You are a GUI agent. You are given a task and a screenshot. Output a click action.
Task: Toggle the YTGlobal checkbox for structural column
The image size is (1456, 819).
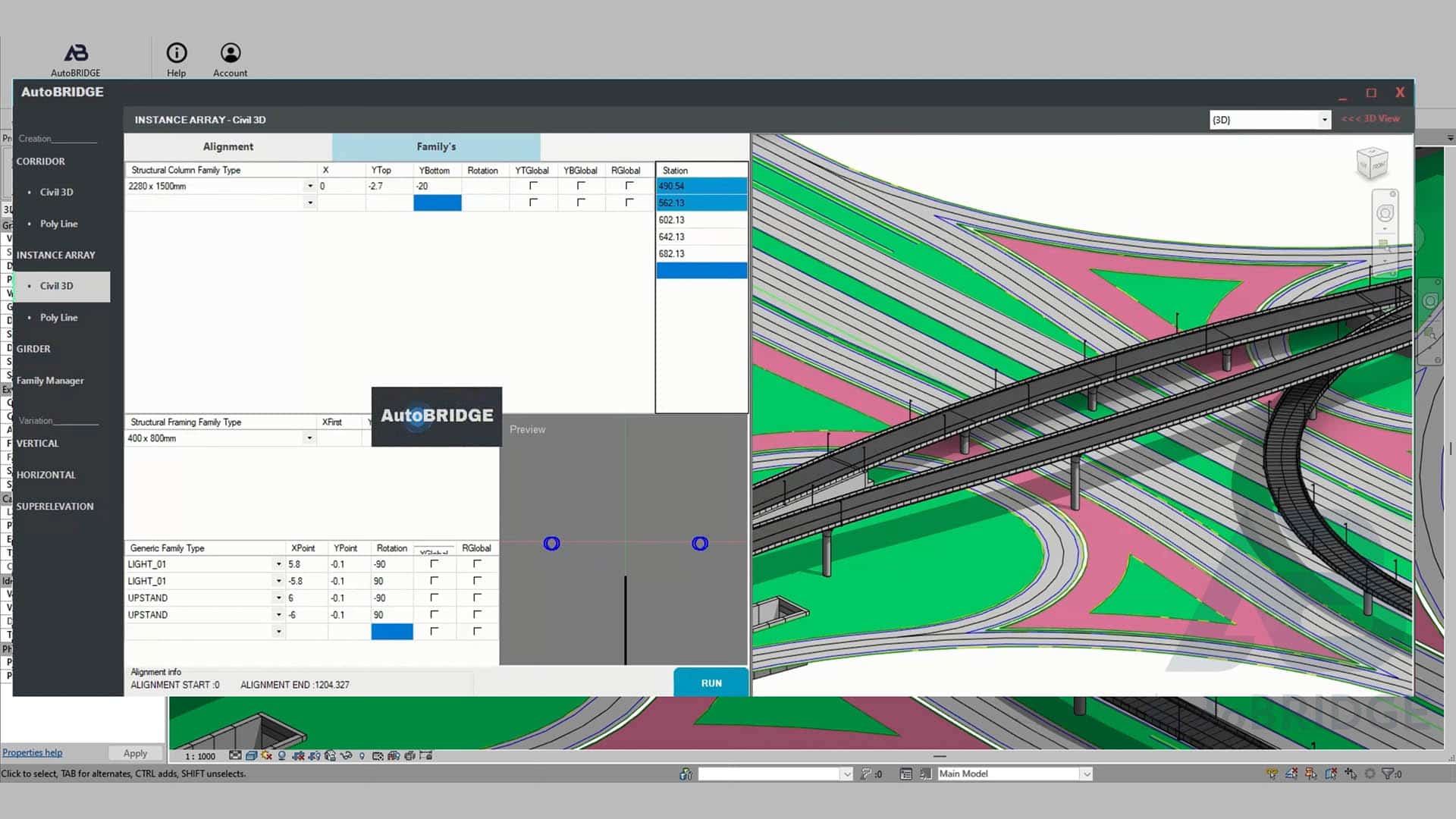(533, 186)
